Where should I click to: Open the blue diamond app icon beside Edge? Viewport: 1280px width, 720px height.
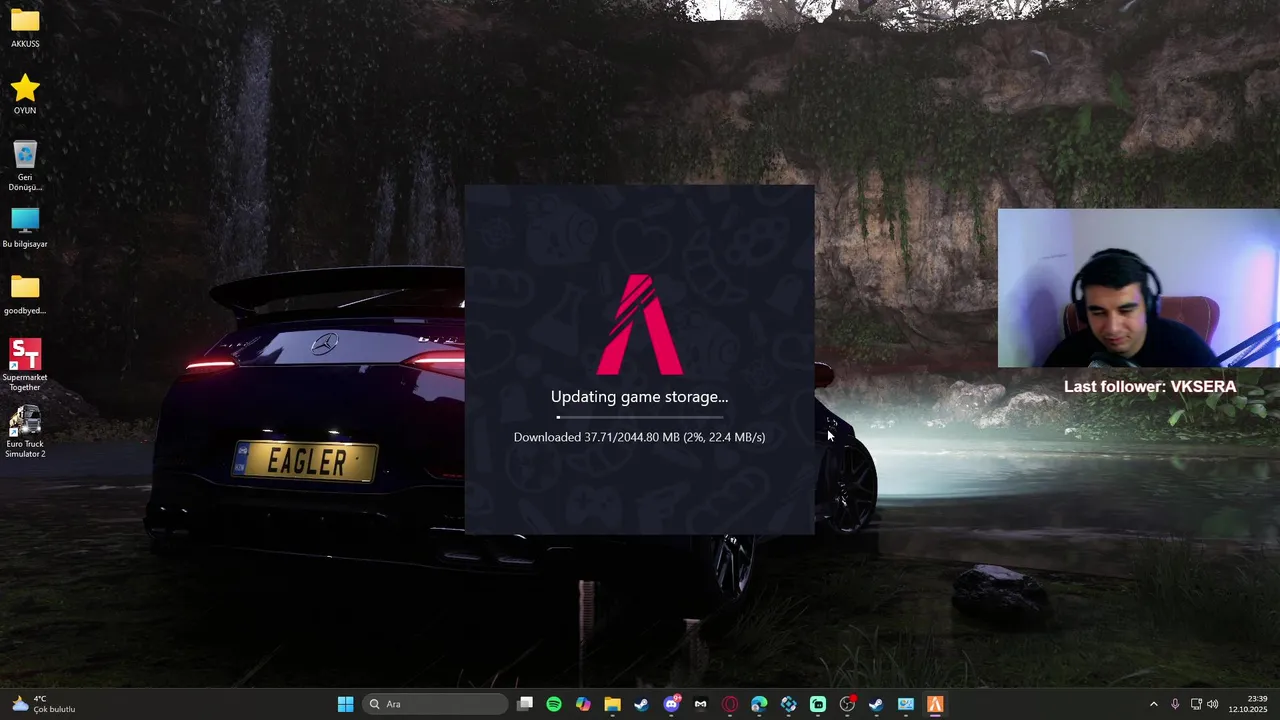(788, 704)
